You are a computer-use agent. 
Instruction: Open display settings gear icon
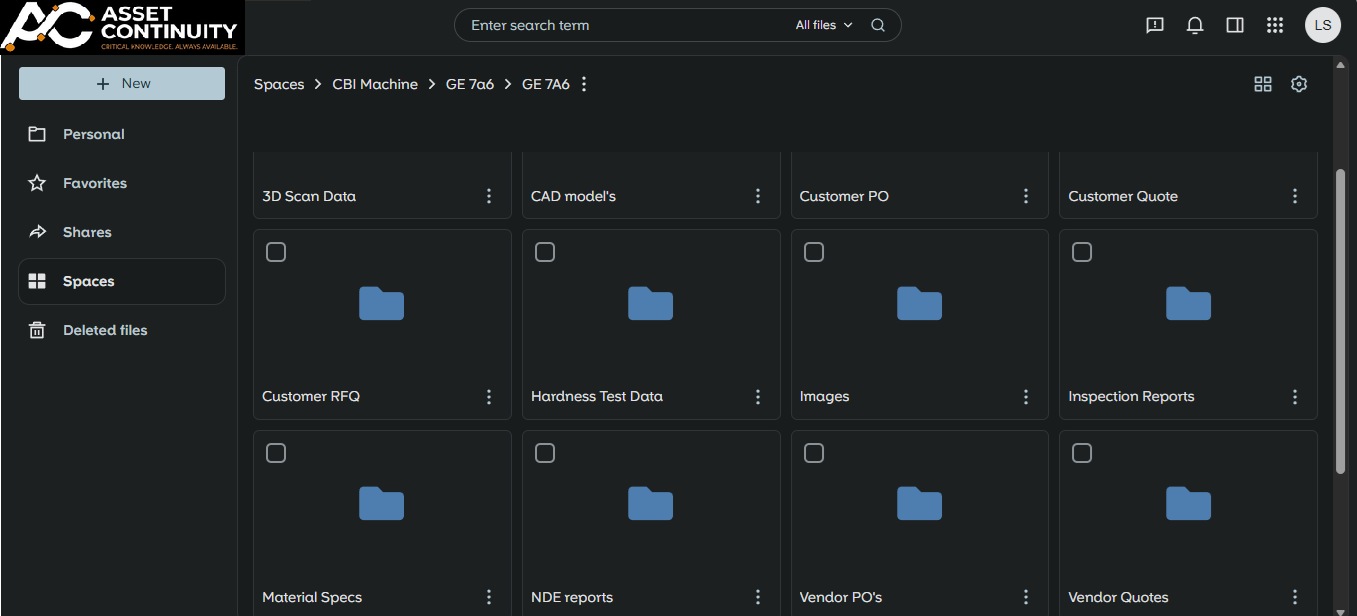click(1299, 84)
